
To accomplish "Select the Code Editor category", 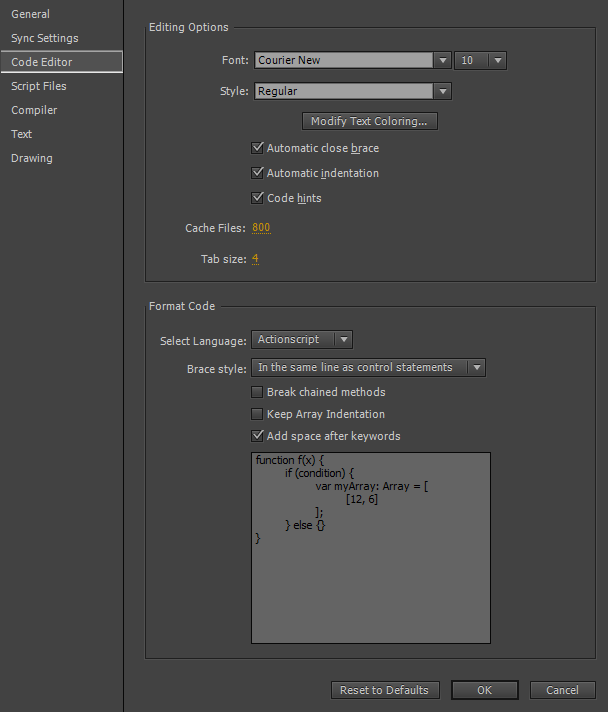I will (x=61, y=62).
